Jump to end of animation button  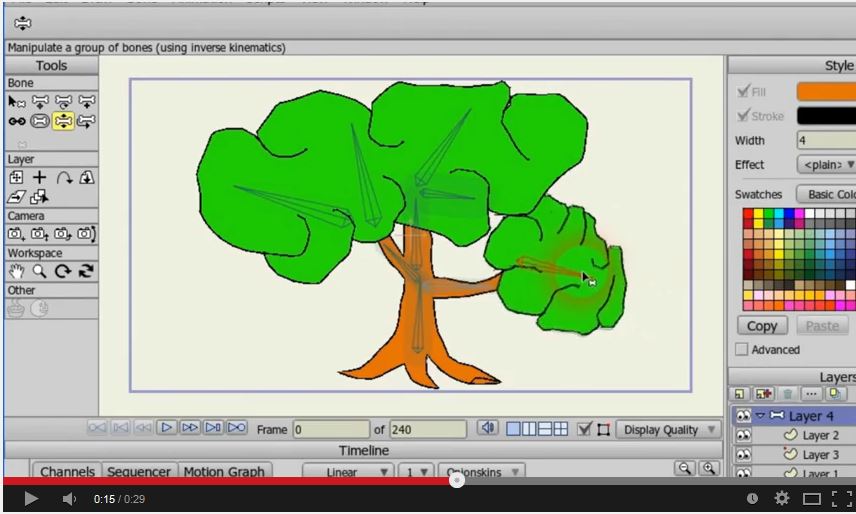click(236, 427)
